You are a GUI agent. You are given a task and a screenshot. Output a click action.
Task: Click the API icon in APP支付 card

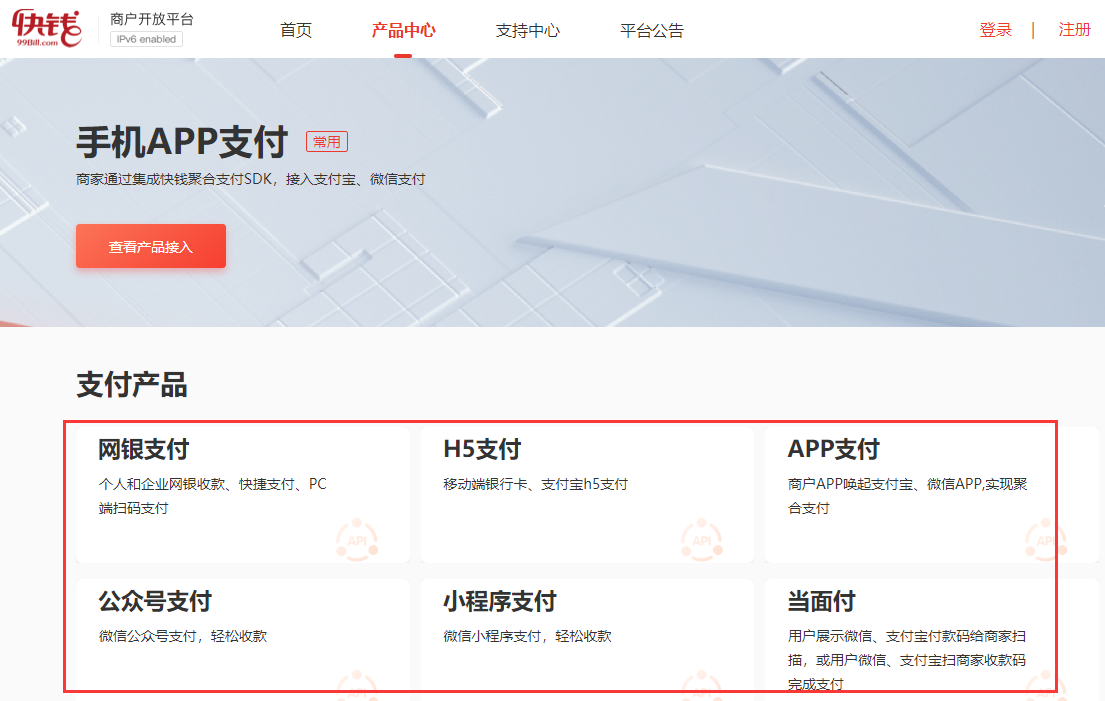coord(1046,540)
